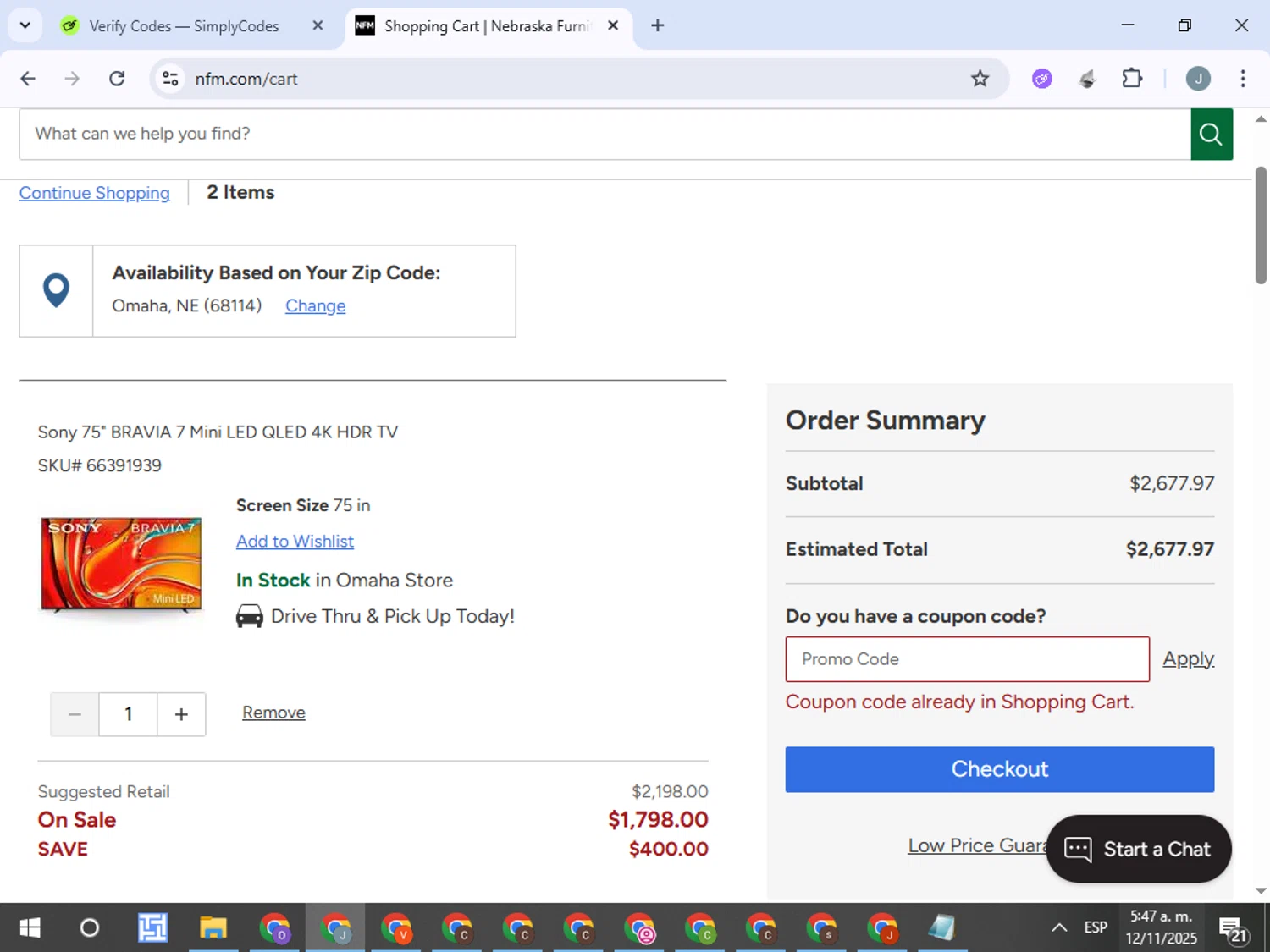Click the map pin location icon
The image size is (1270, 952).
pos(56,290)
